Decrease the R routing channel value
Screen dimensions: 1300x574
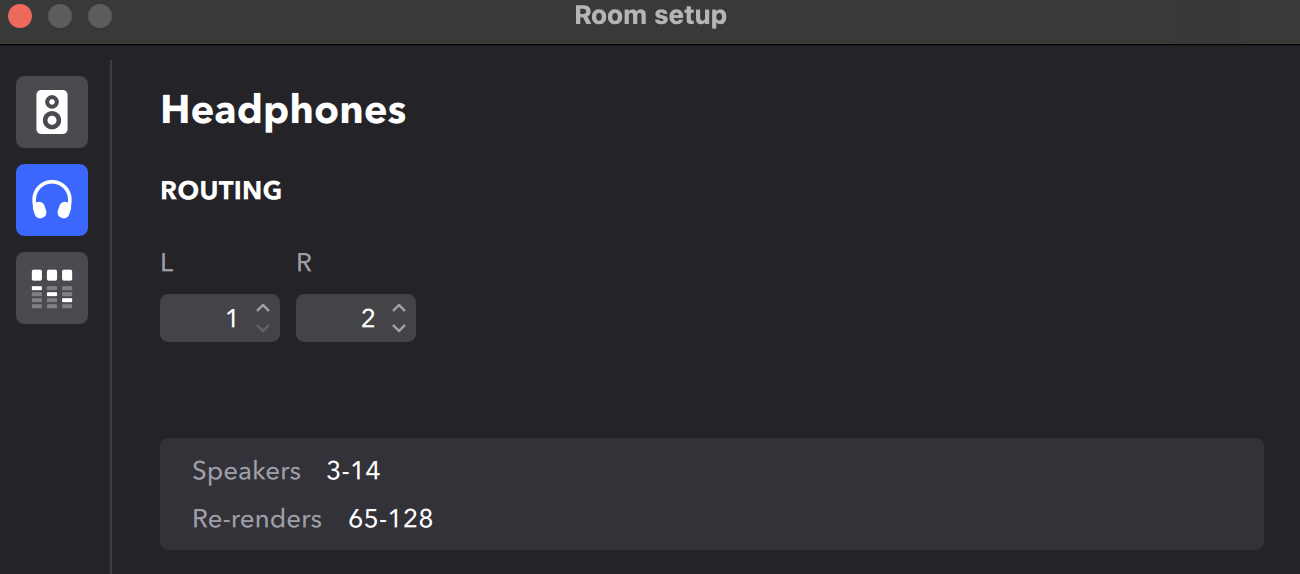399,328
